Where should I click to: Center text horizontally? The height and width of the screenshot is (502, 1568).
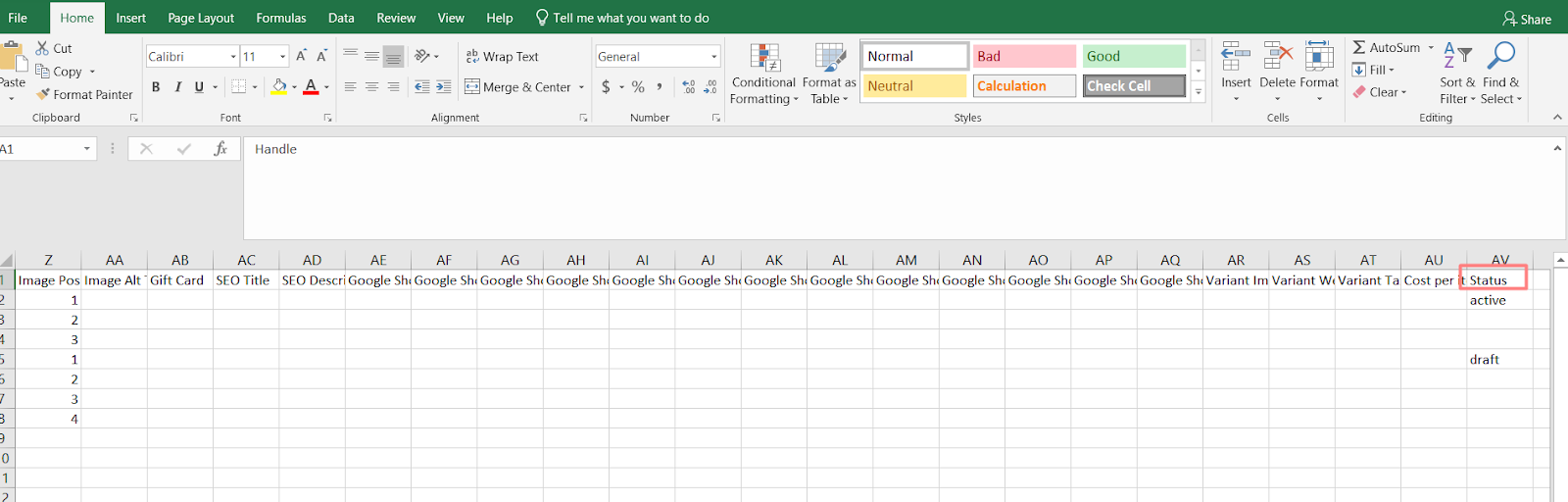(x=371, y=87)
